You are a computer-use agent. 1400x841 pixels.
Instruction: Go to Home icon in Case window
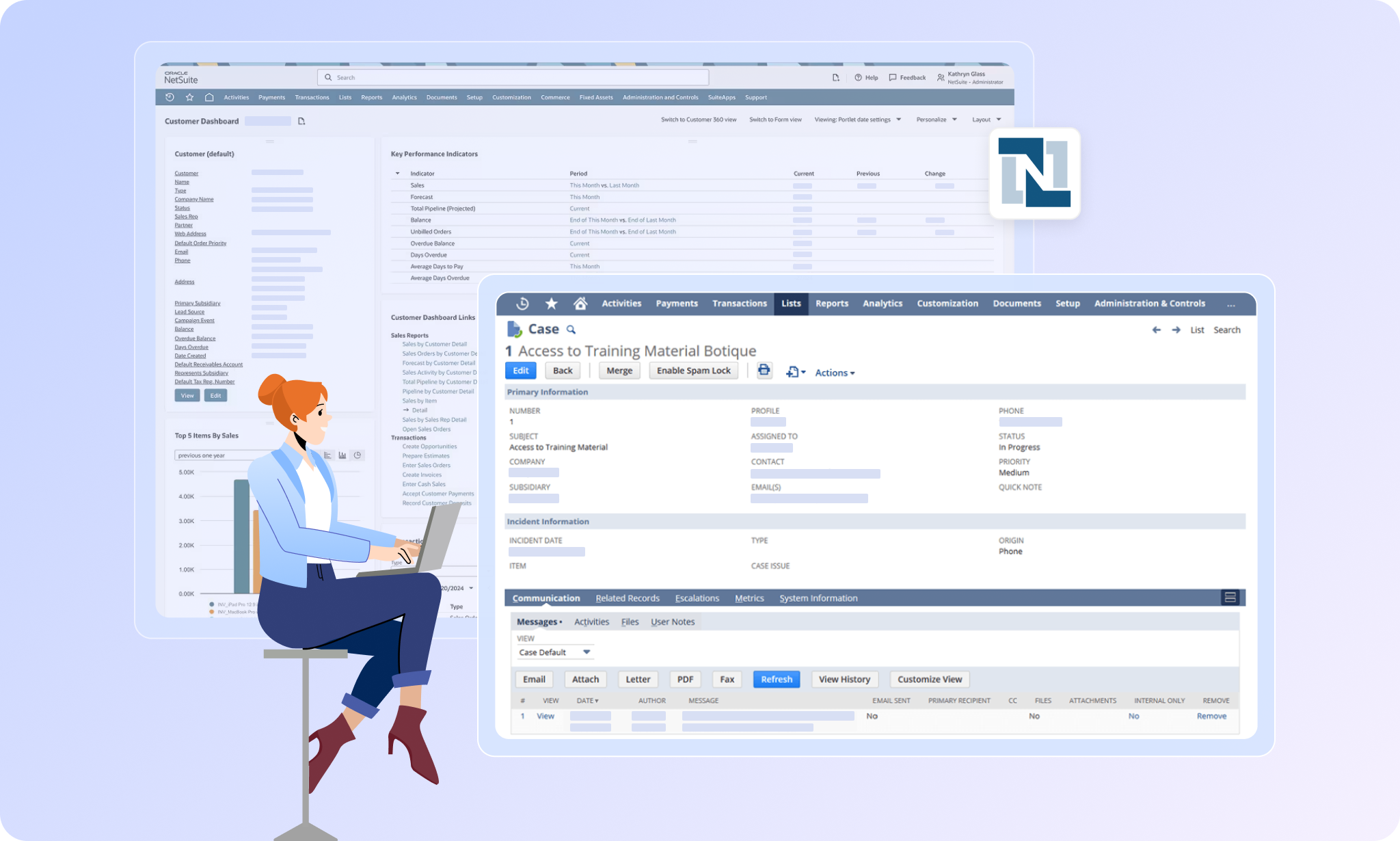point(580,304)
